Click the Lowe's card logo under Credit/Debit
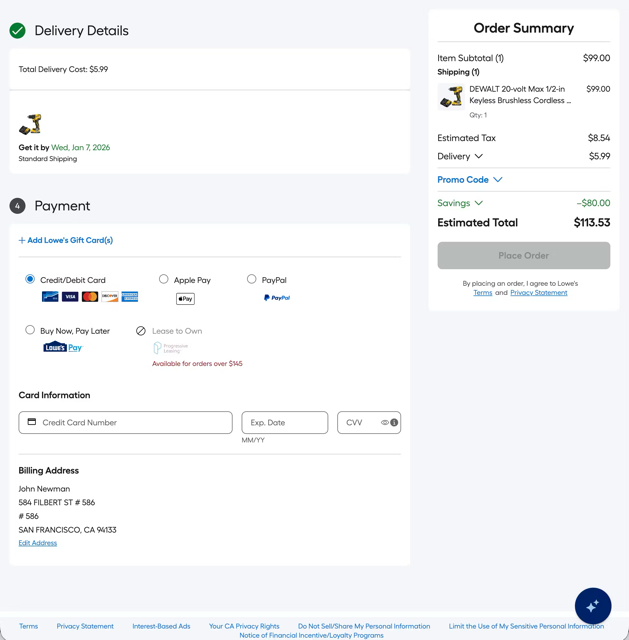The width and height of the screenshot is (629, 640). pos(50,297)
